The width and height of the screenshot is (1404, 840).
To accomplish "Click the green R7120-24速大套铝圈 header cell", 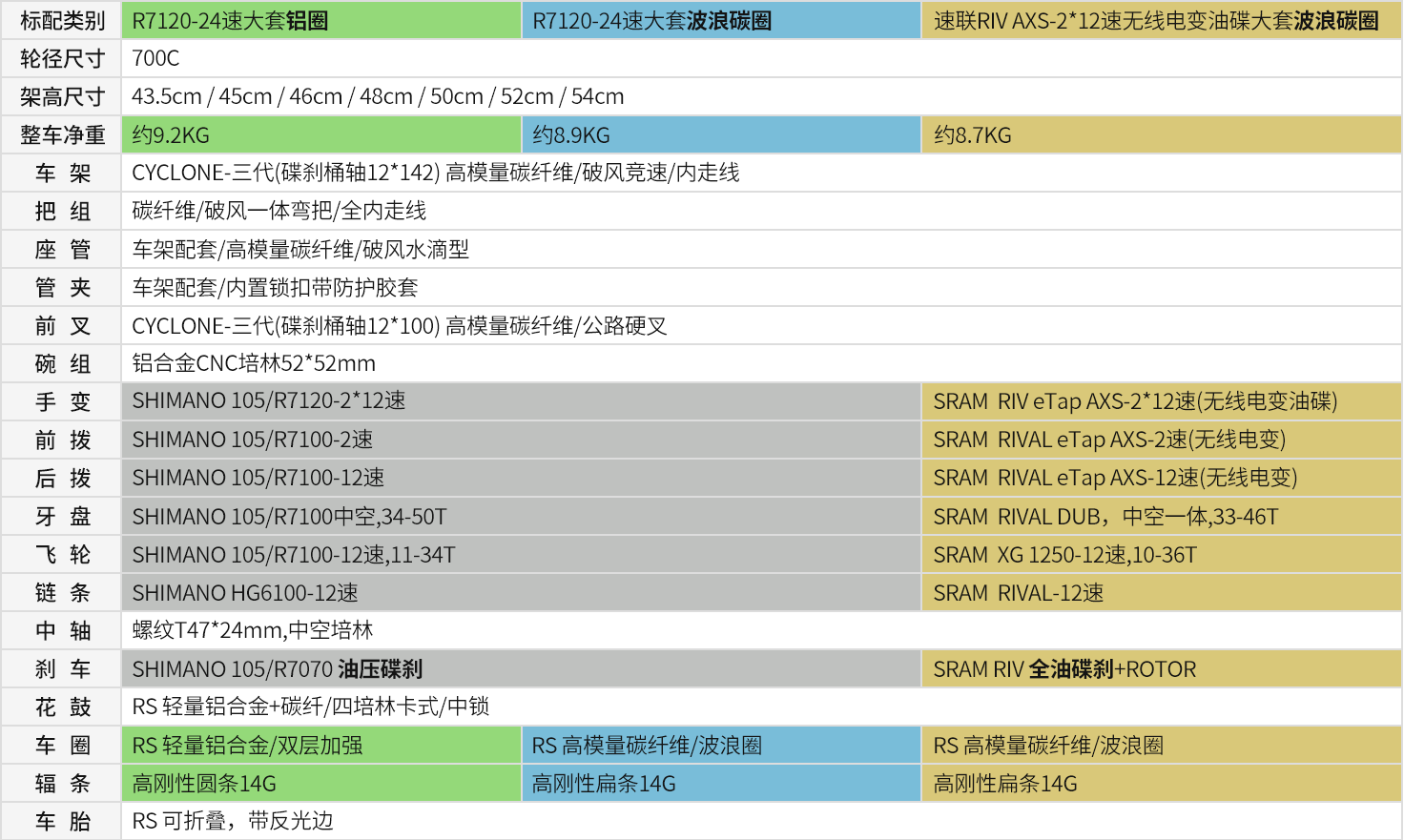I will pyautogui.click(x=320, y=20).
